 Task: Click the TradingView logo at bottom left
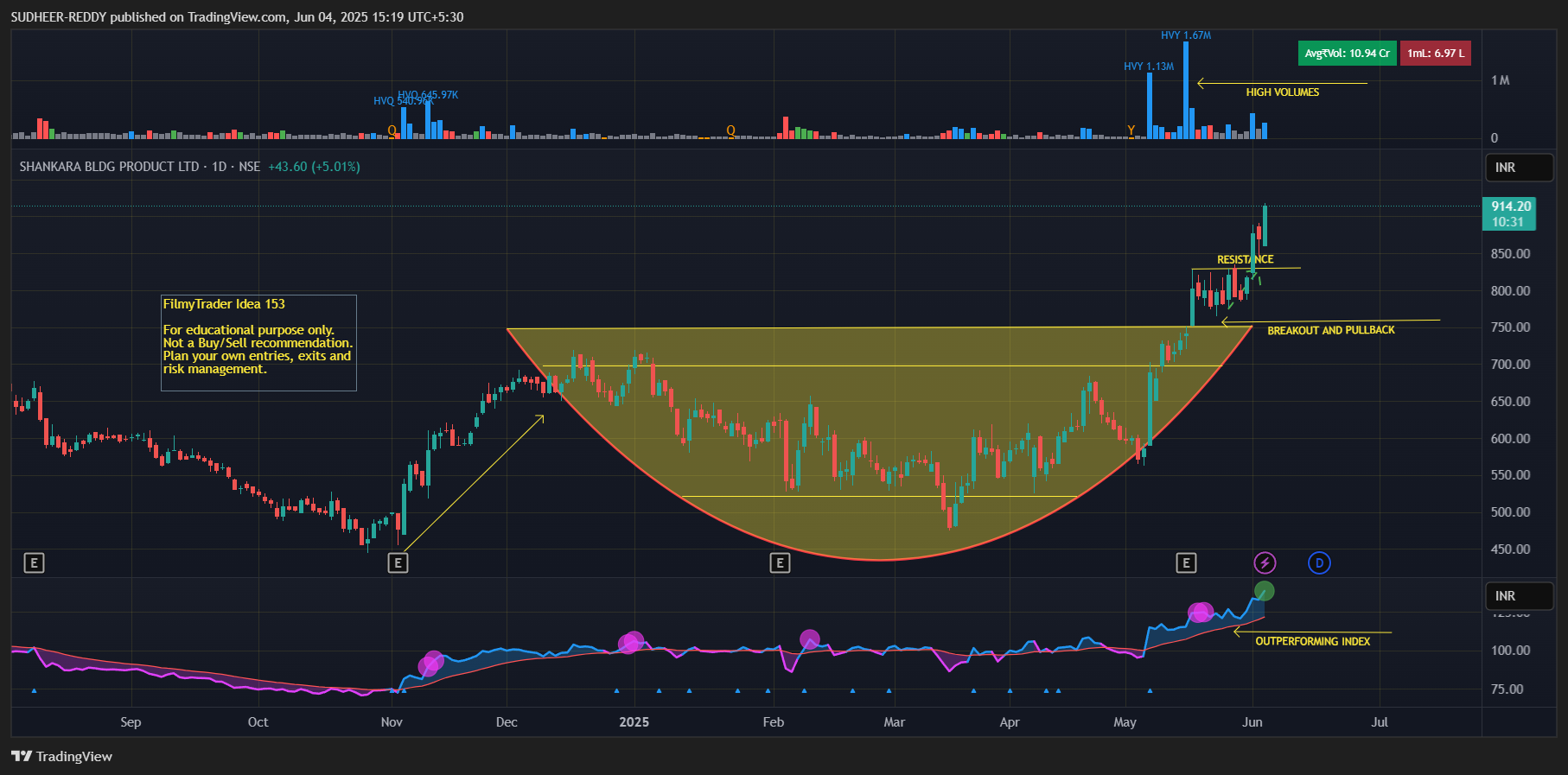tap(61, 756)
